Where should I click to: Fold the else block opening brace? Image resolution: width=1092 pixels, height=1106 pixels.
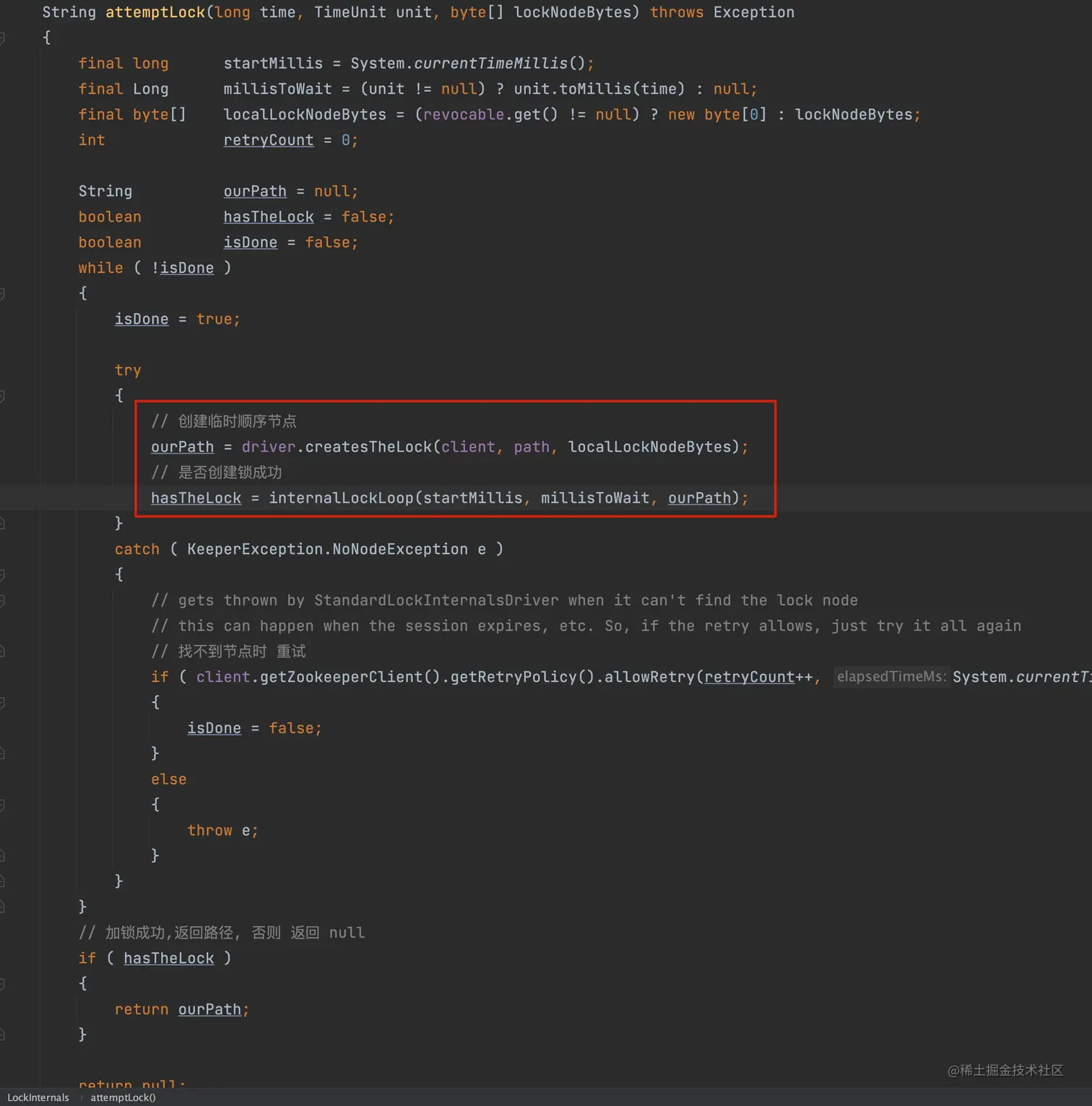point(2,805)
